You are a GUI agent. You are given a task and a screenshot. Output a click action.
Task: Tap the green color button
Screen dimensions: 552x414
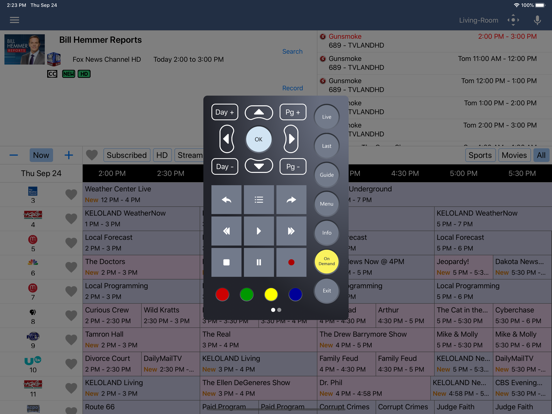(246, 294)
